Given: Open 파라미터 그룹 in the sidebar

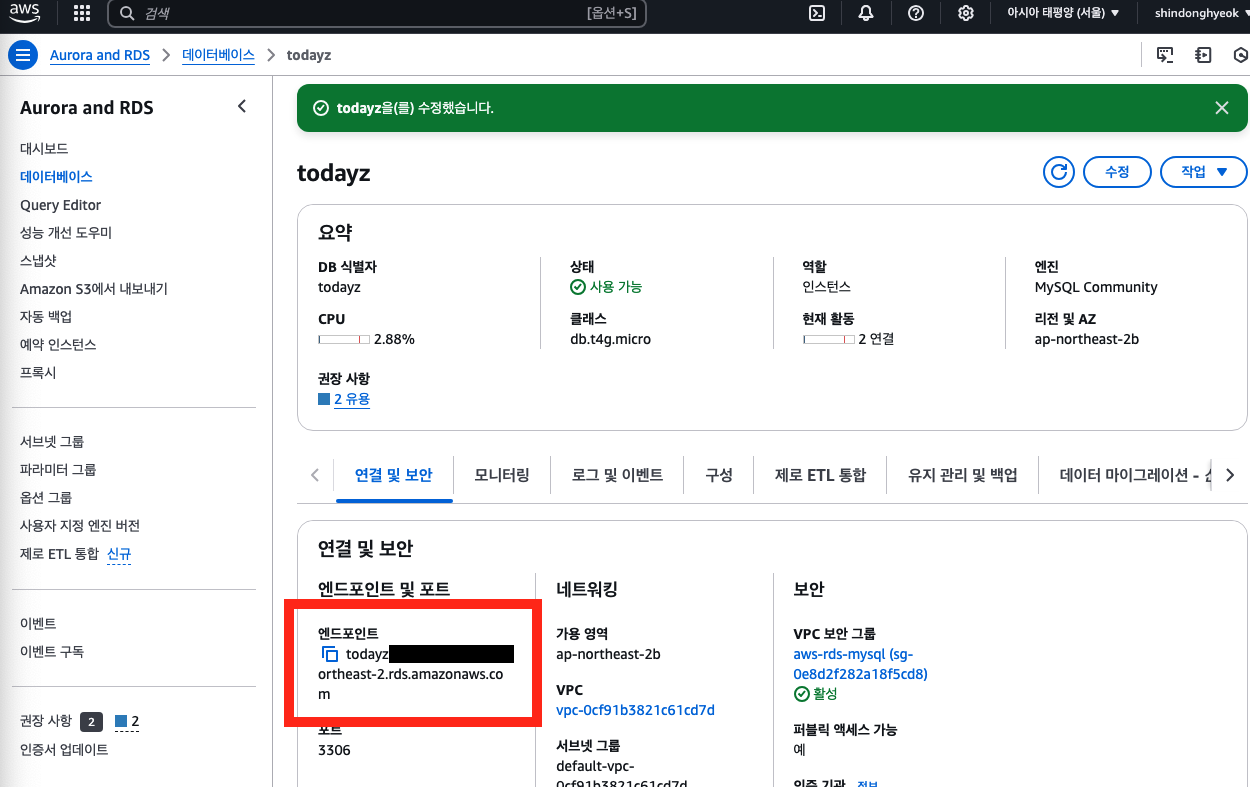Looking at the screenshot, I should (58, 469).
